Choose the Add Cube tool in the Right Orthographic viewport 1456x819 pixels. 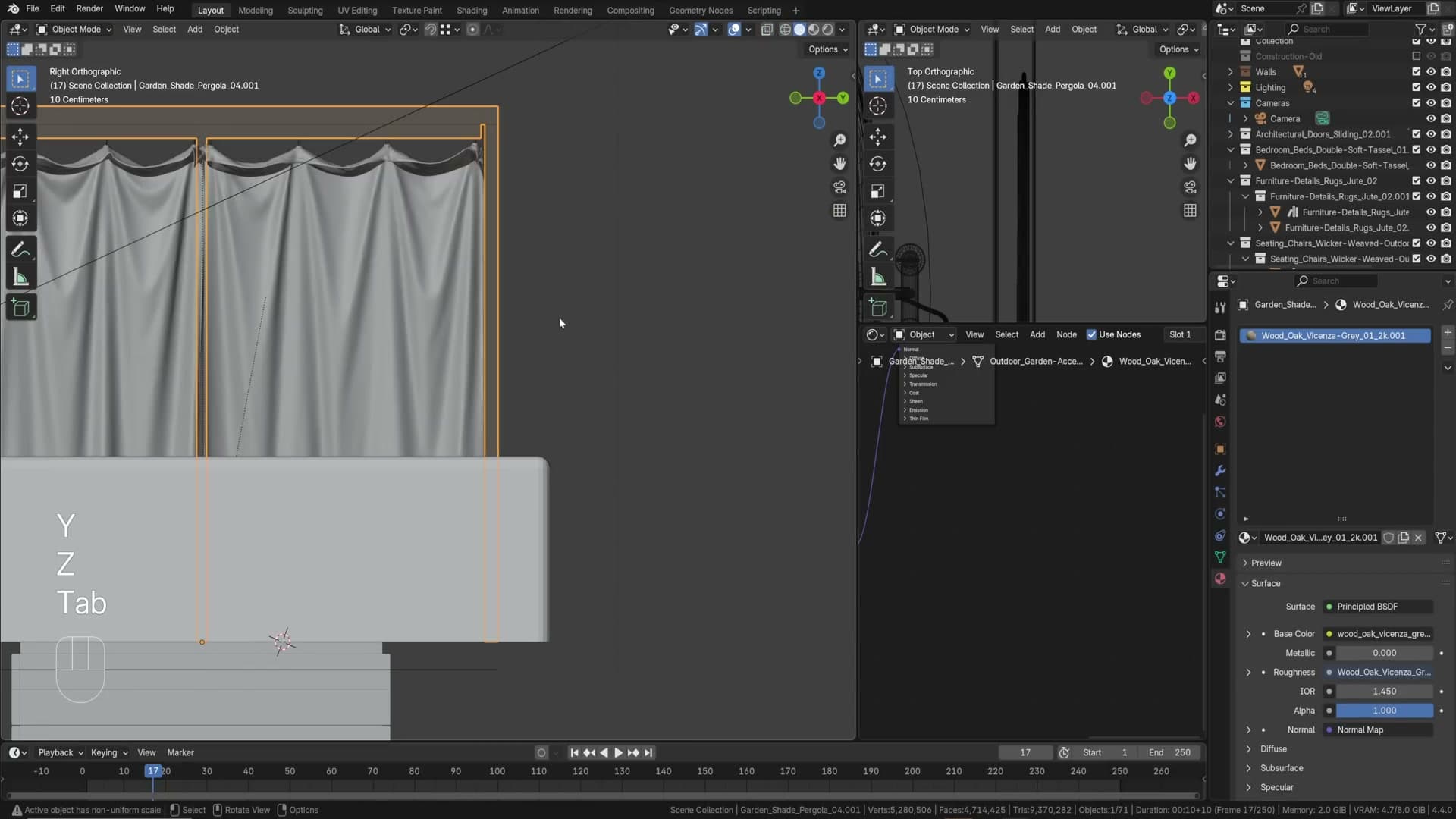click(20, 308)
